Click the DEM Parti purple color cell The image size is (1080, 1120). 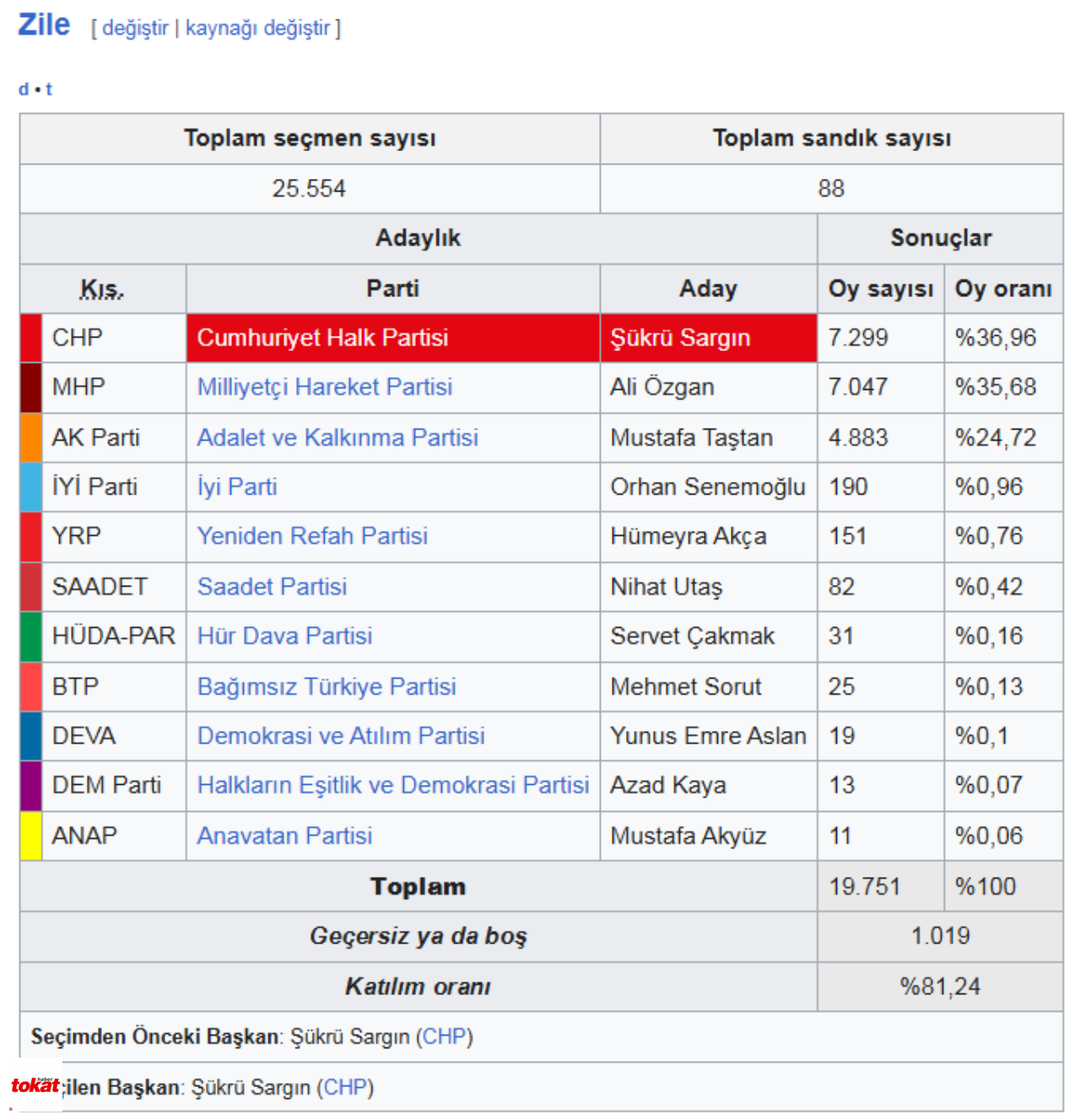31,786
